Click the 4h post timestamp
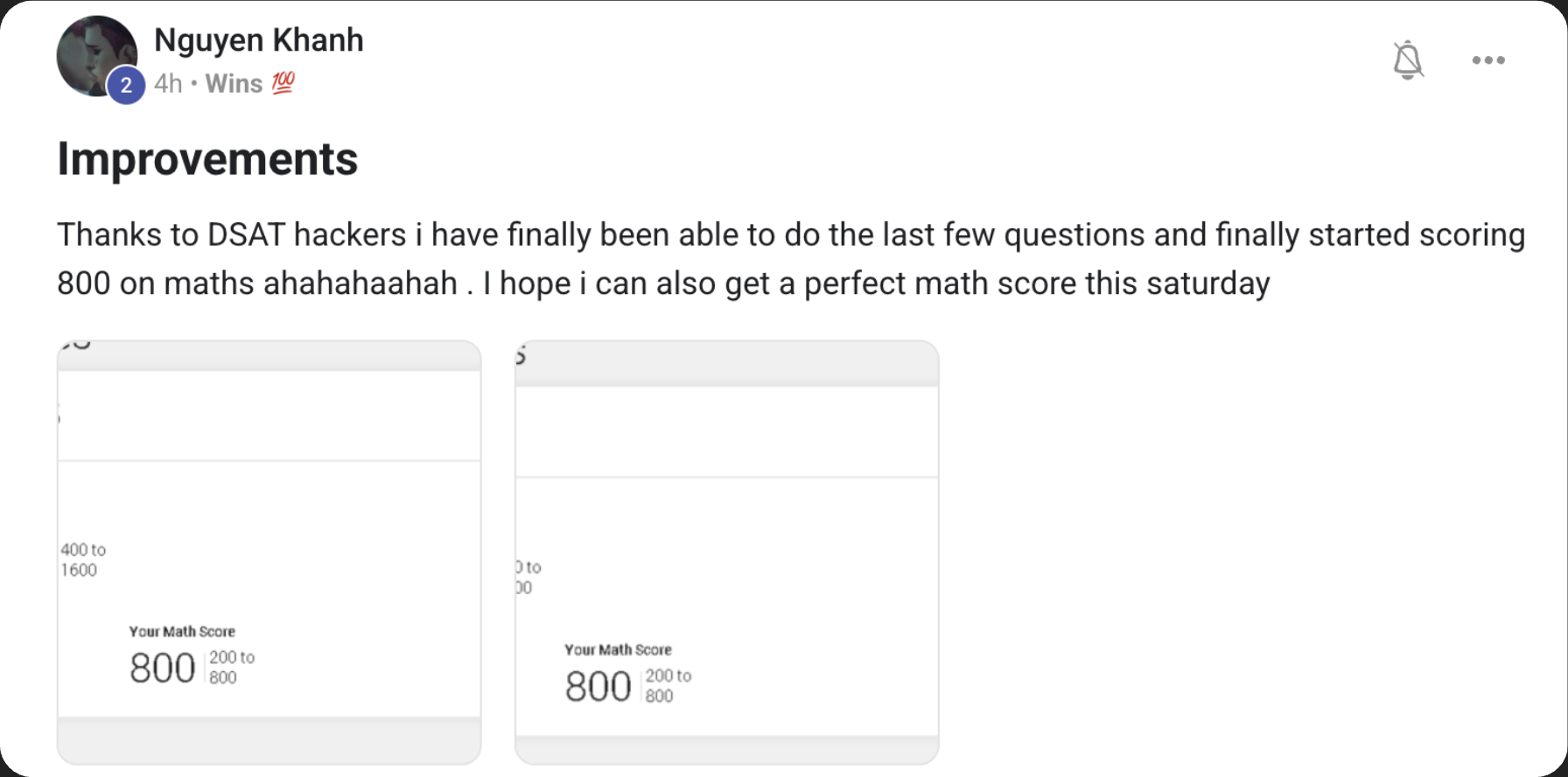The height and width of the screenshot is (777, 1568). [168, 84]
